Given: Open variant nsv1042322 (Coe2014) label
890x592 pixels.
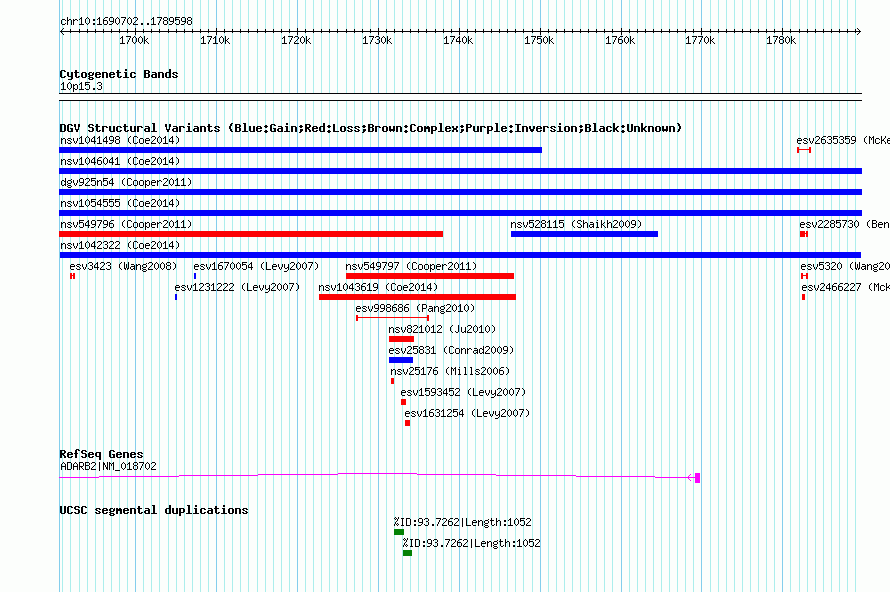Looking at the screenshot, I should coord(120,245).
